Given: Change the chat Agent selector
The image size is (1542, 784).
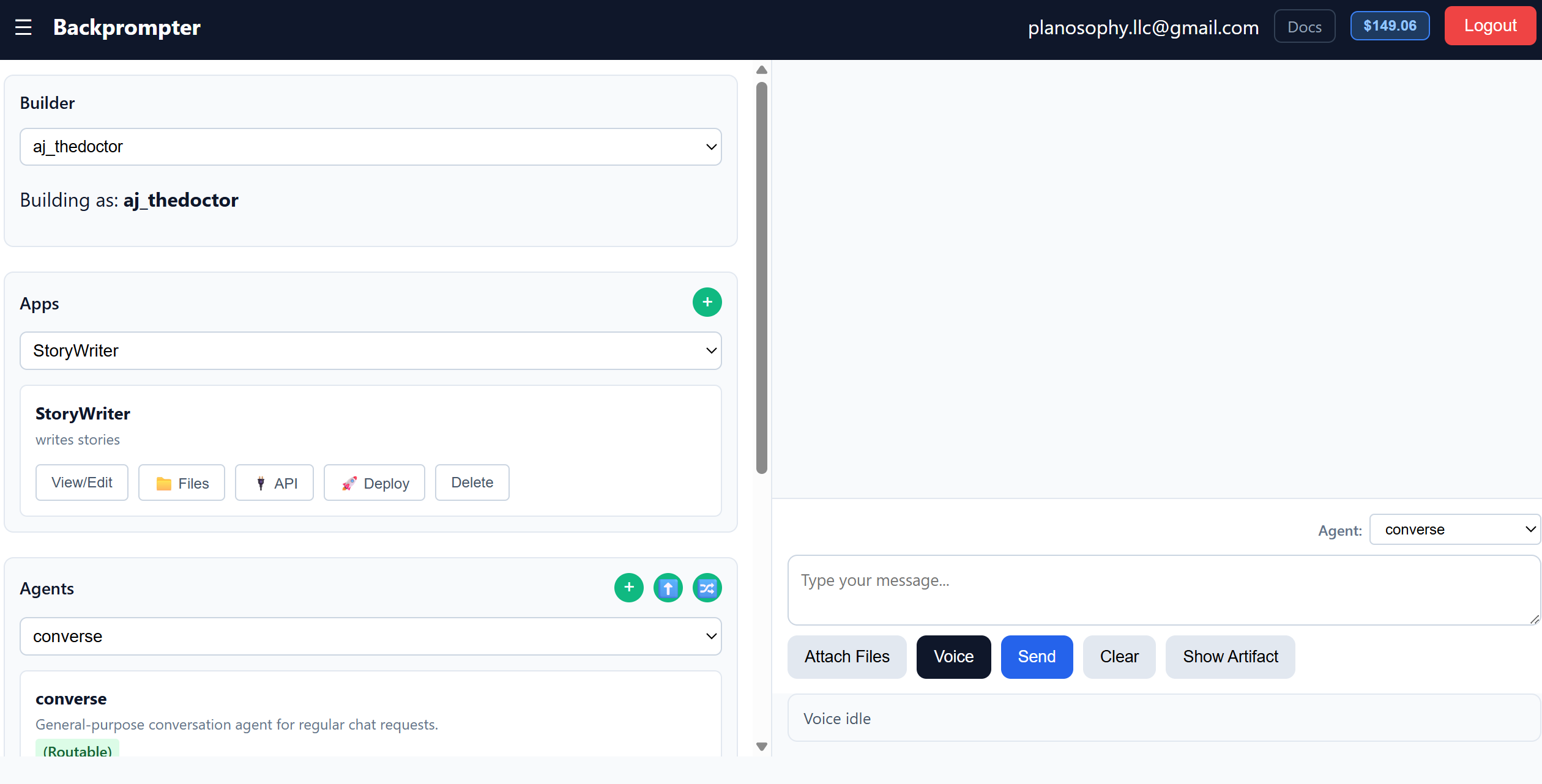Looking at the screenshot, I should click(x=1454, y=530).
